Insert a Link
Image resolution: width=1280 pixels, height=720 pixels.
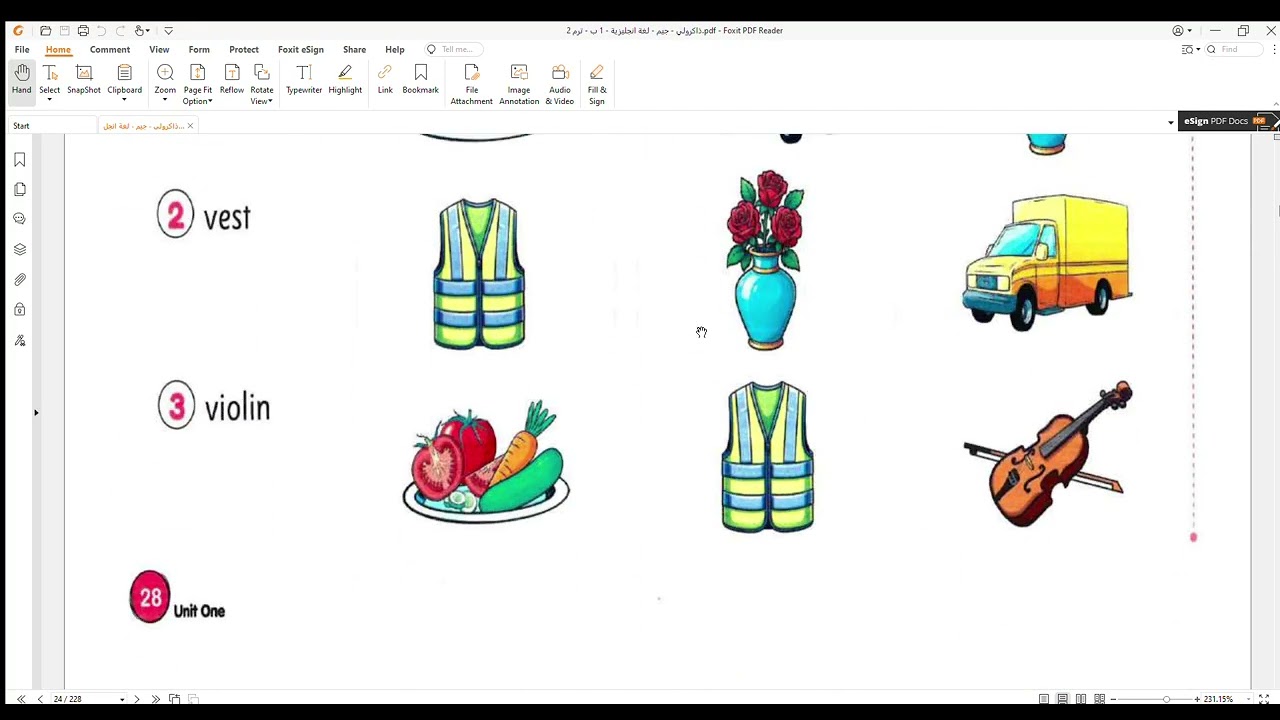(x=385, y=79)
